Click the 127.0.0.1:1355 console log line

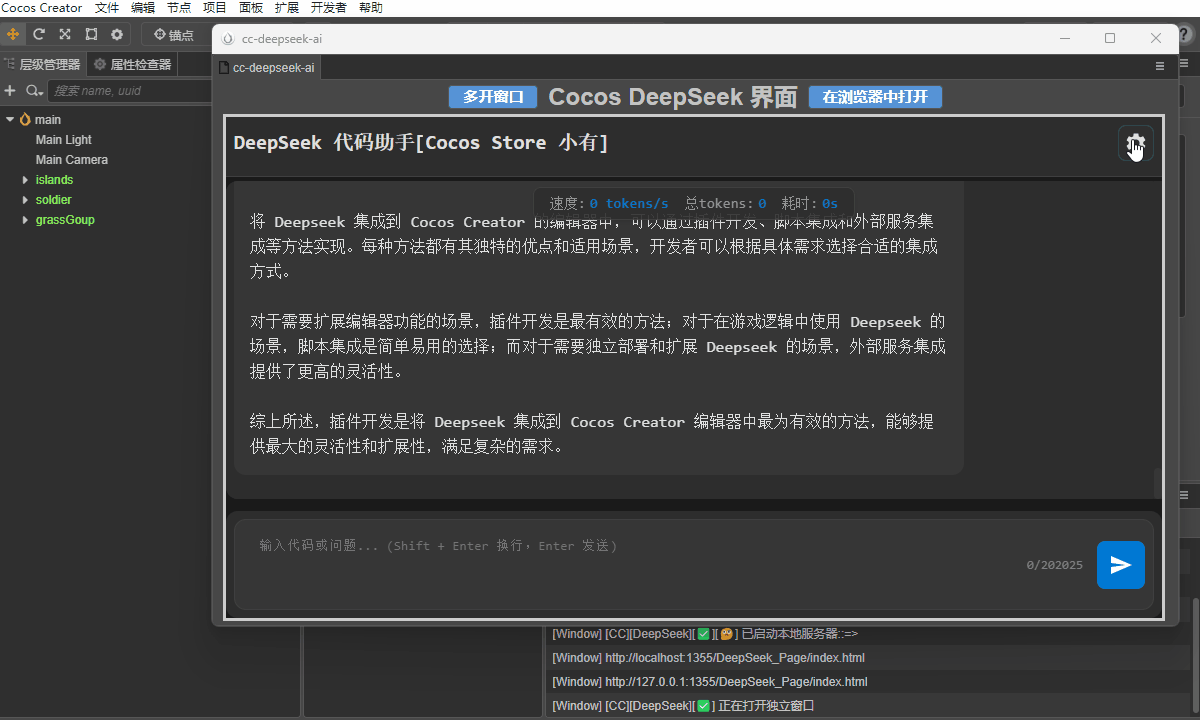(709, 682)
